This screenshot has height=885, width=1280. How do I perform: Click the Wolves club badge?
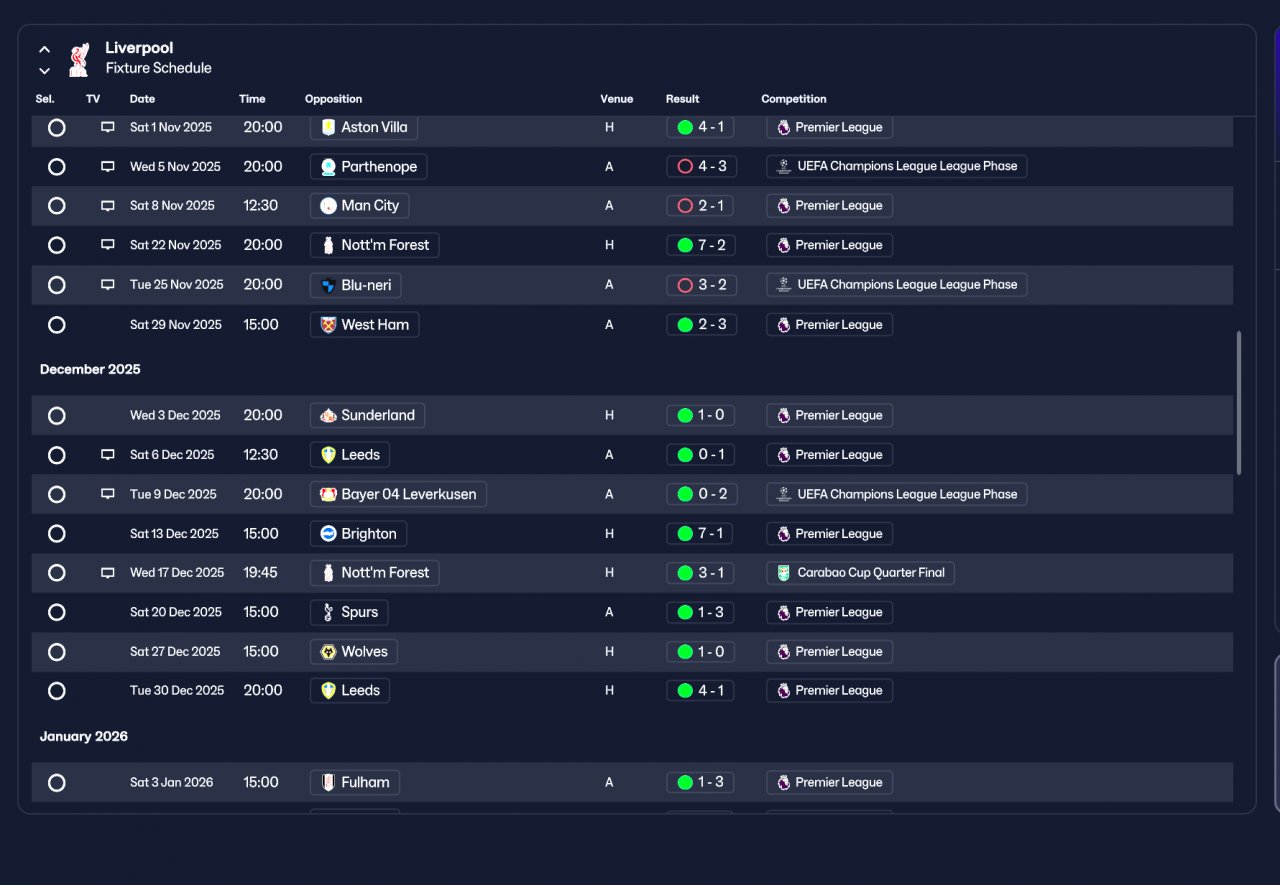click(x=328, y=652)
